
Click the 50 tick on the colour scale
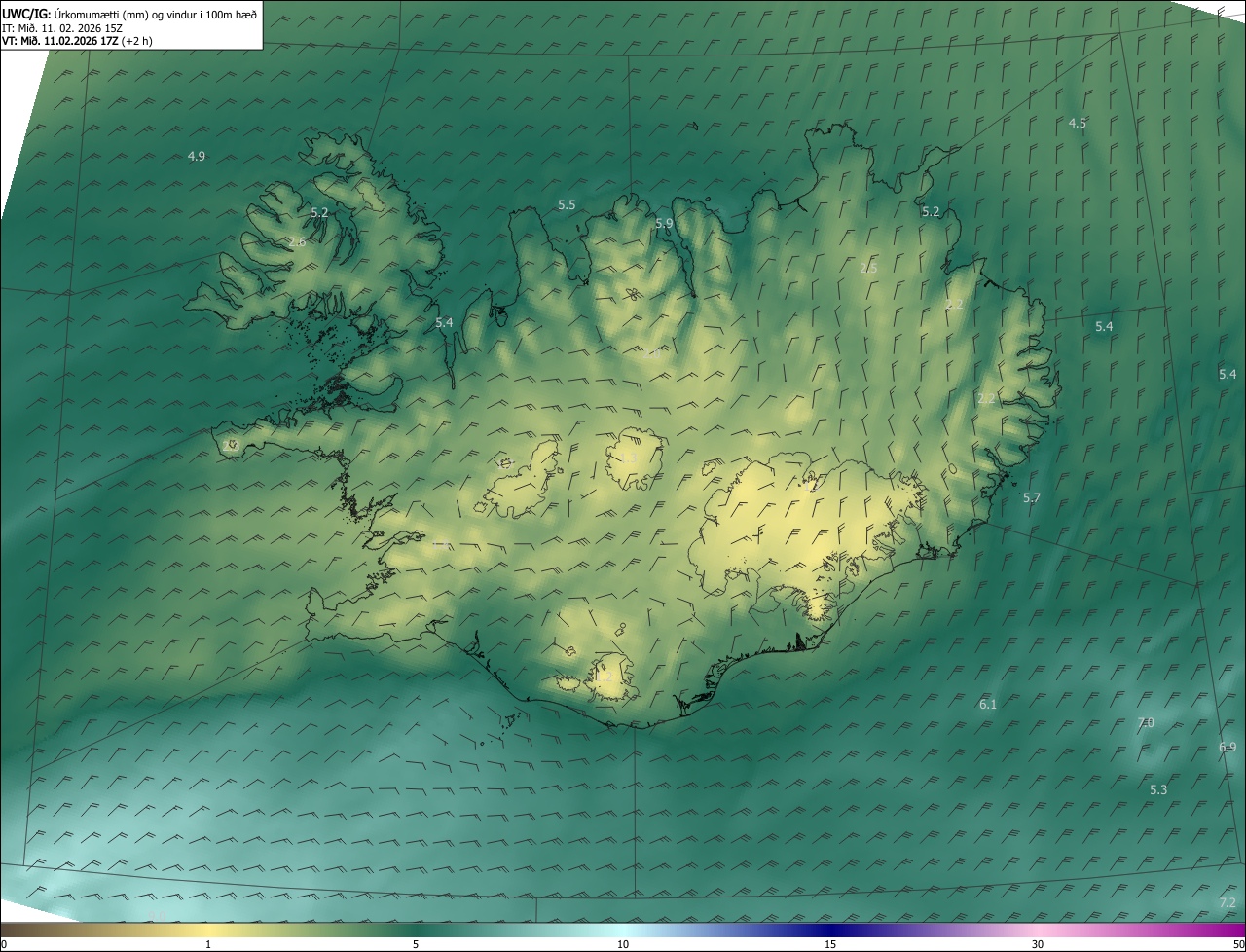click(x=1239, y=944)
